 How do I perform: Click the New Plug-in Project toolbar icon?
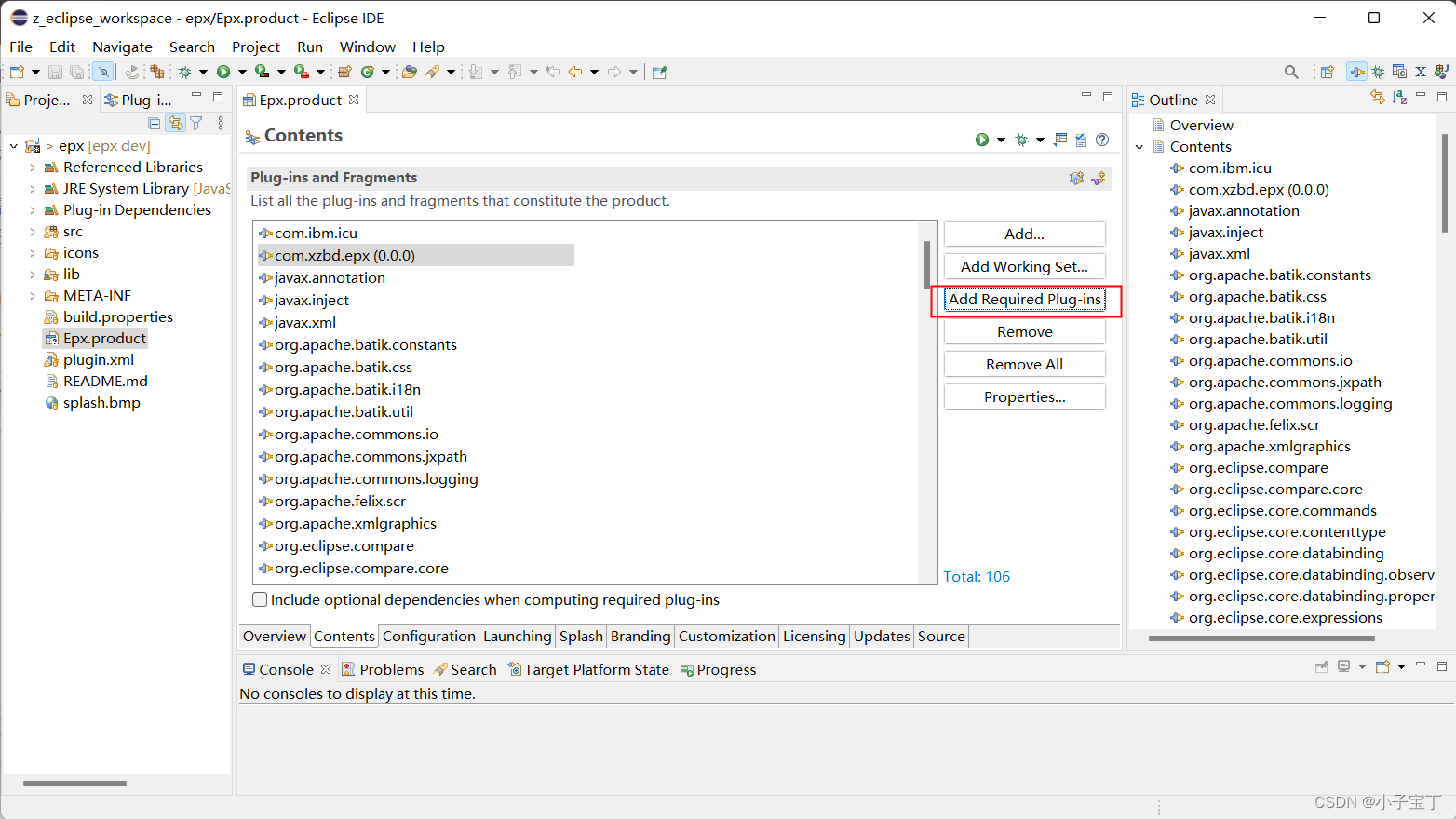click(344, 72)
